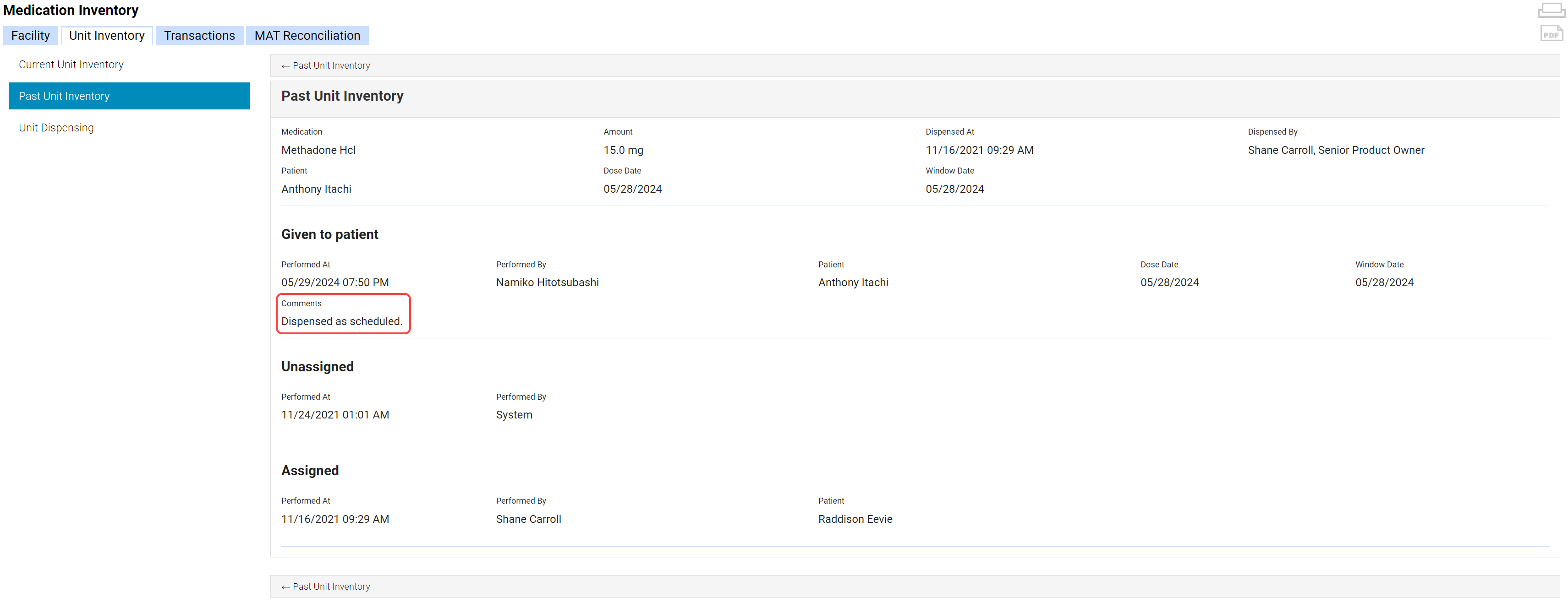This screenshot has height=603, width=1568.
Task: Click the Unassigned section heading
Action: coord(317,366)
